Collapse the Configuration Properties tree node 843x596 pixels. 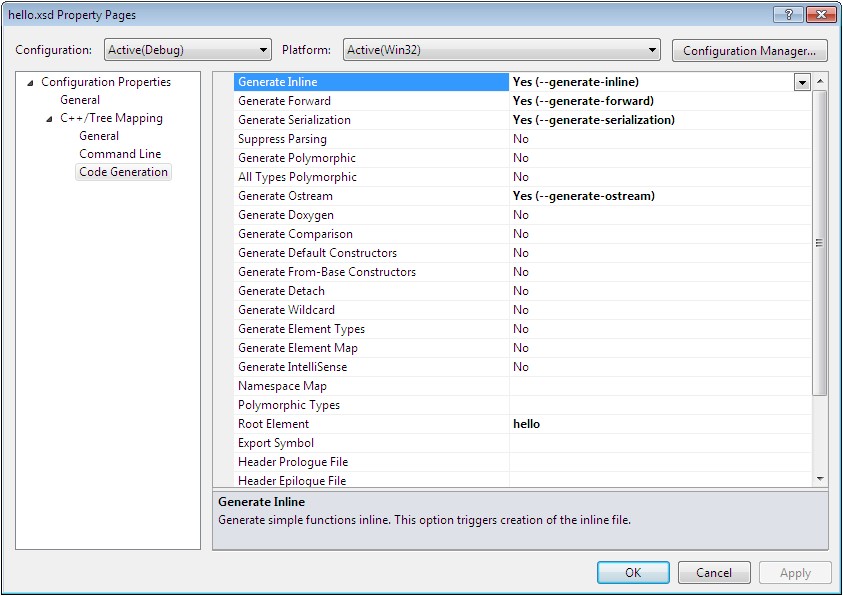(x=31, y=83)
